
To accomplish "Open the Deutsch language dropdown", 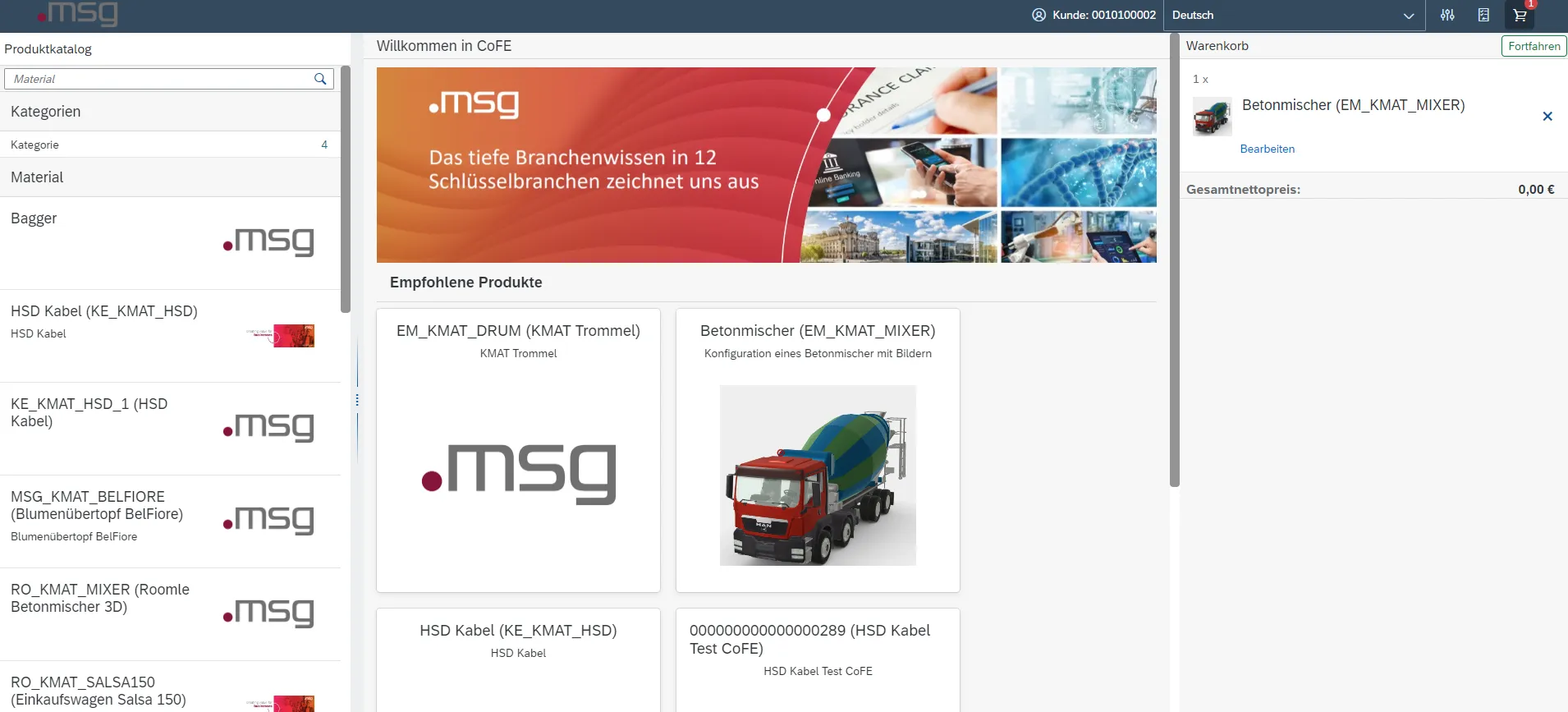I will coord(1292,15).
